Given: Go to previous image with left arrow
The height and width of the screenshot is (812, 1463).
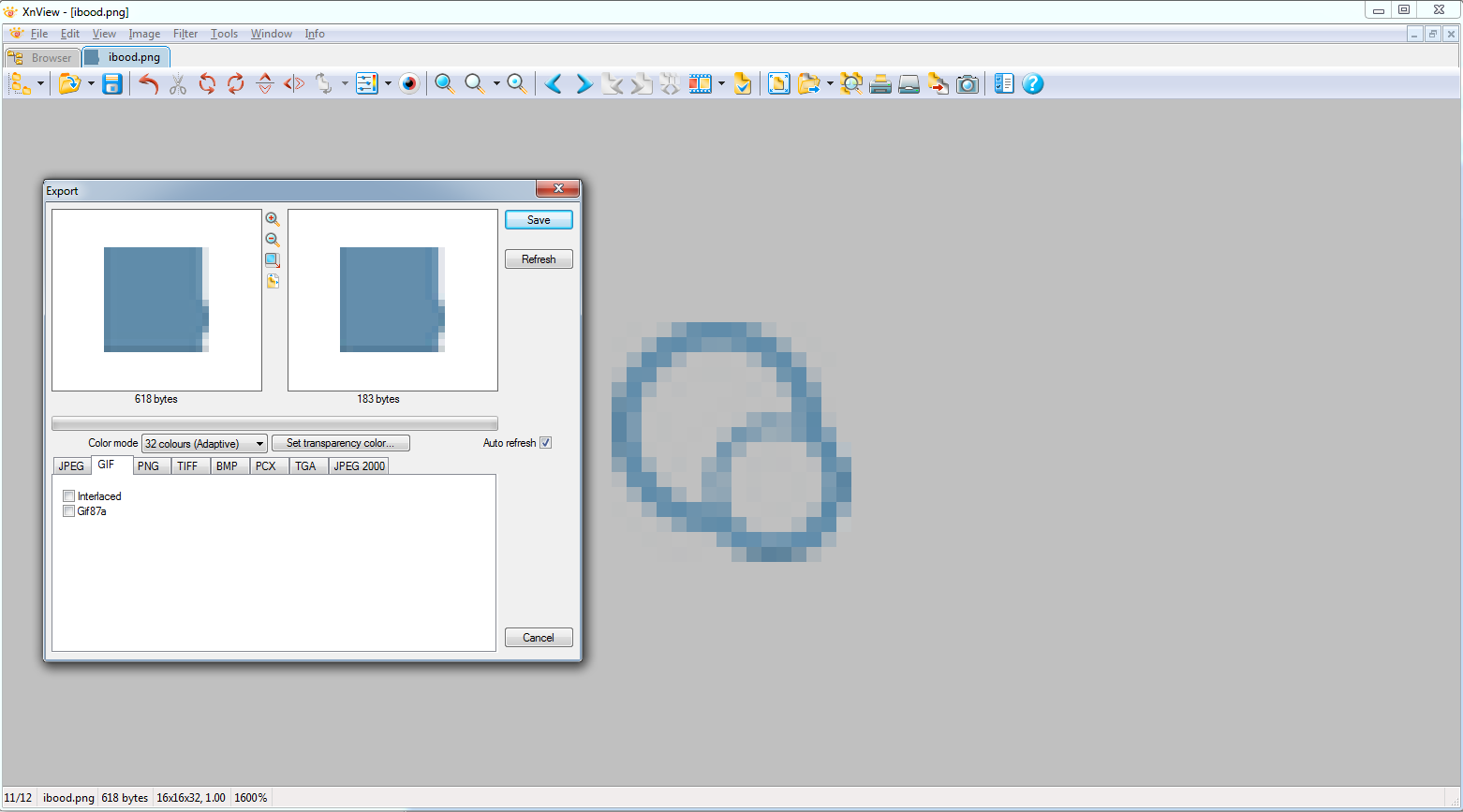Looking at the screenshot, I should 554,84.
